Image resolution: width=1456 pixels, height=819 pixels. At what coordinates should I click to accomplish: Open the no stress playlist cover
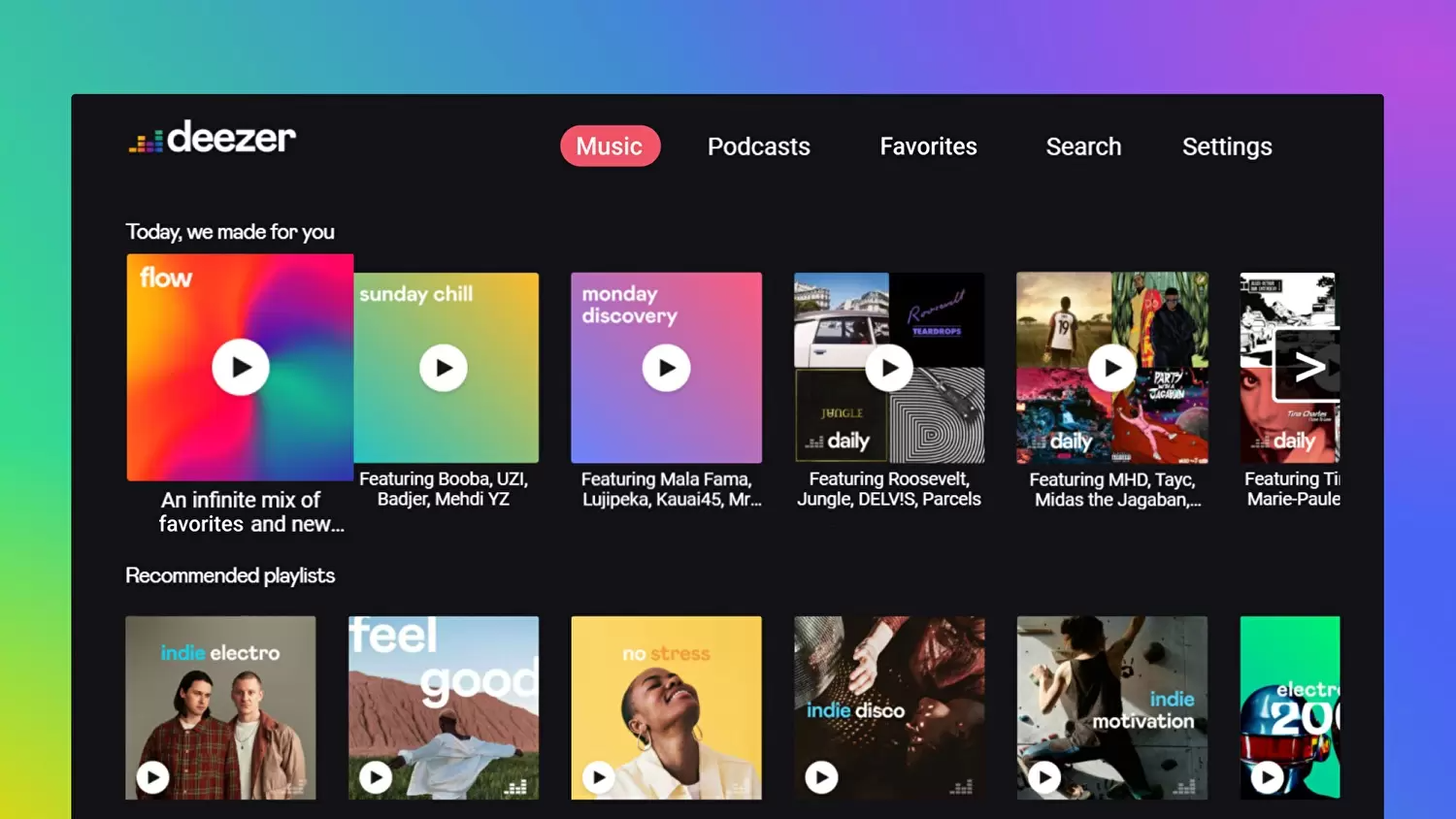point(667,708)
